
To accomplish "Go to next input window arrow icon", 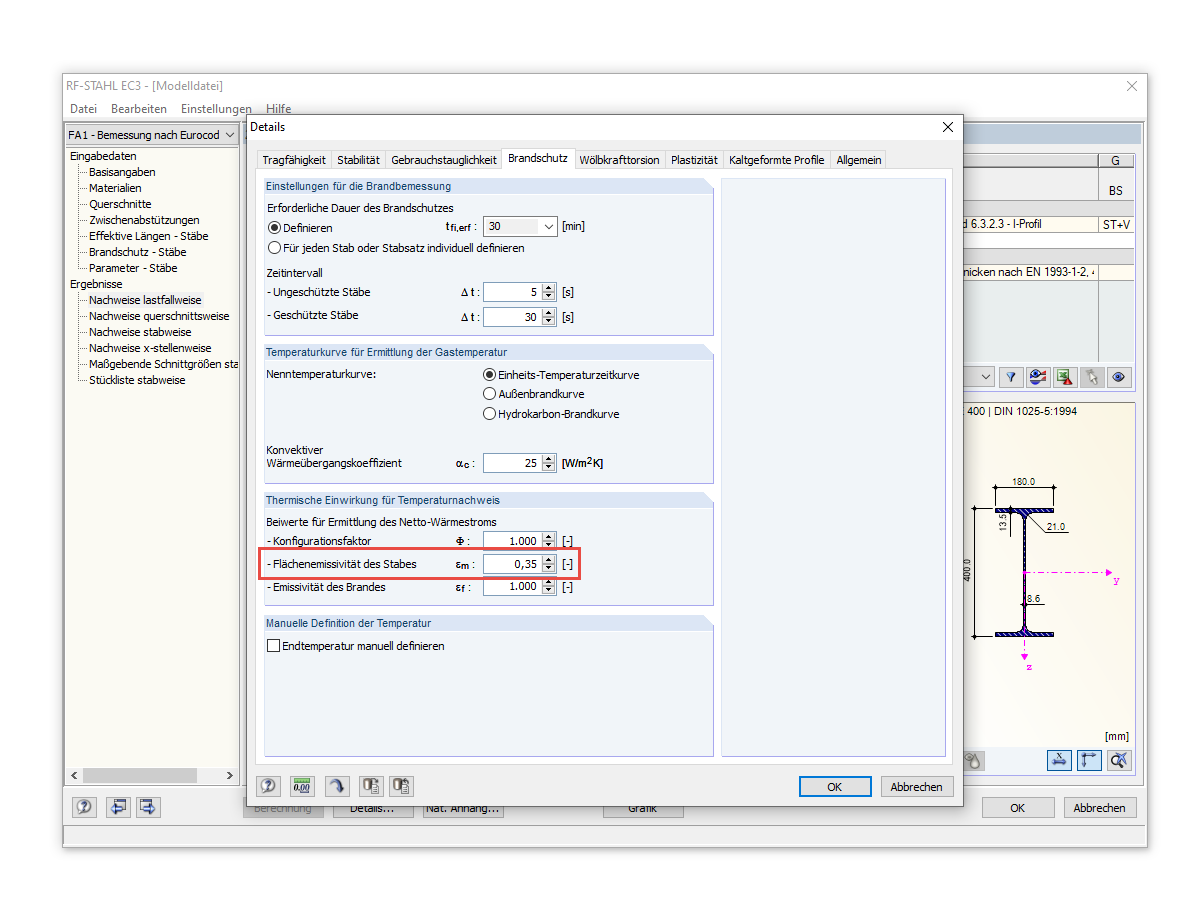I will click(x=148, y=807).
